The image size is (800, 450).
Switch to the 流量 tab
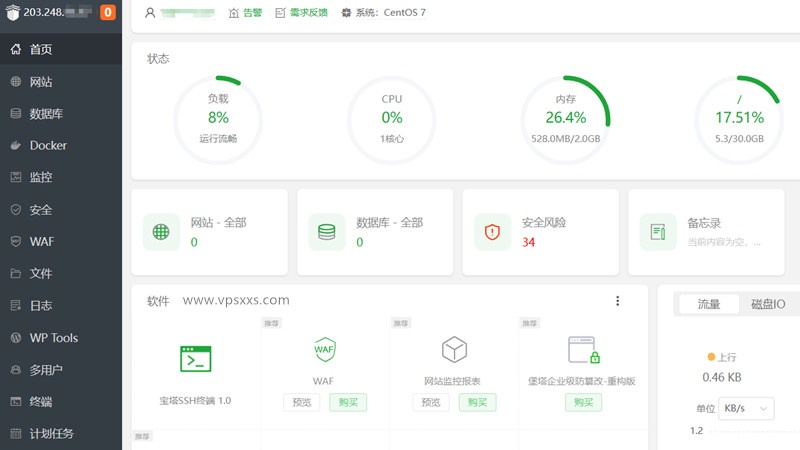tap(709, 304)
